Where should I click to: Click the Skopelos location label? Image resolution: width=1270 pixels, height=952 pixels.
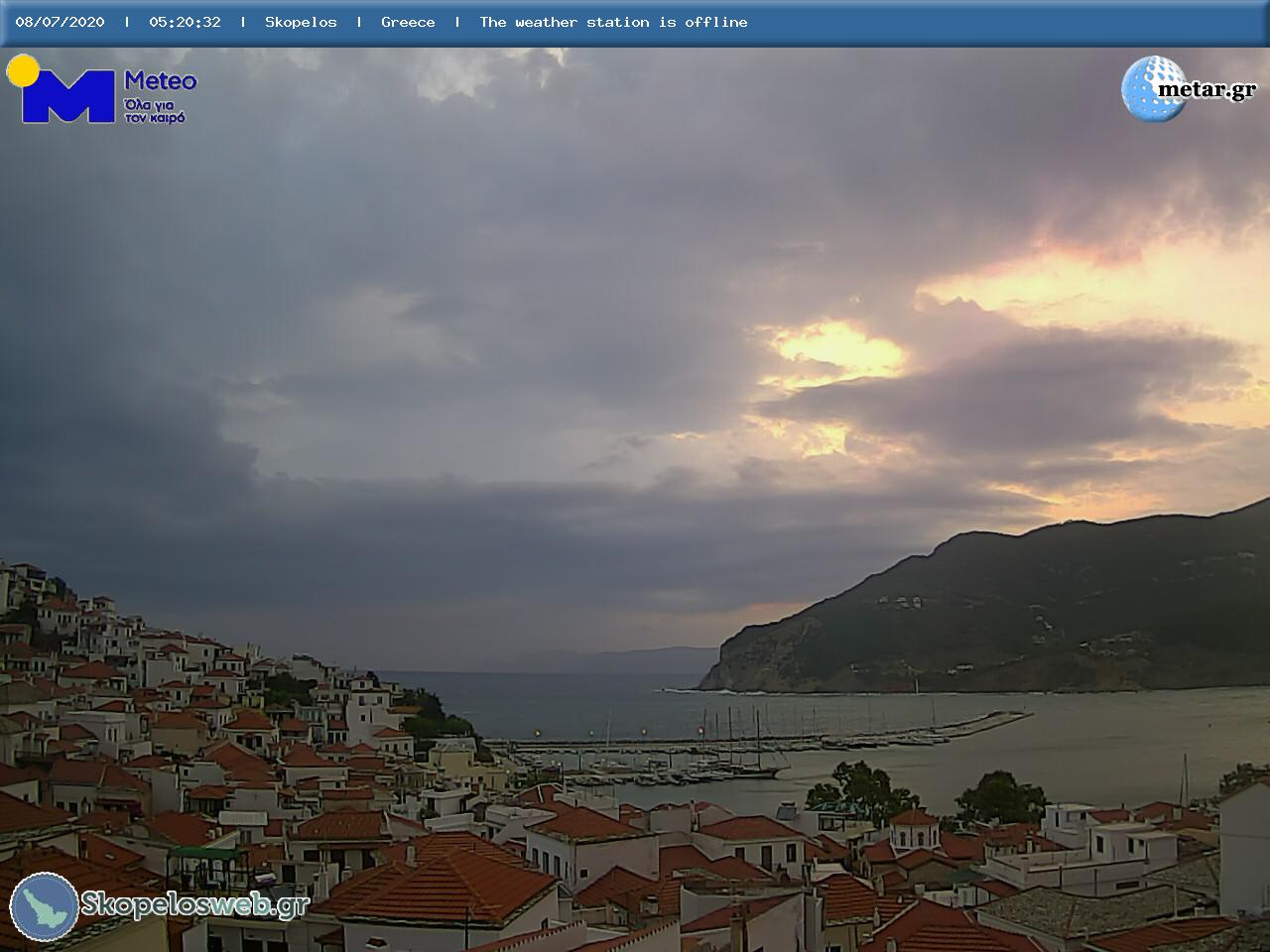[x=301, y=22]
